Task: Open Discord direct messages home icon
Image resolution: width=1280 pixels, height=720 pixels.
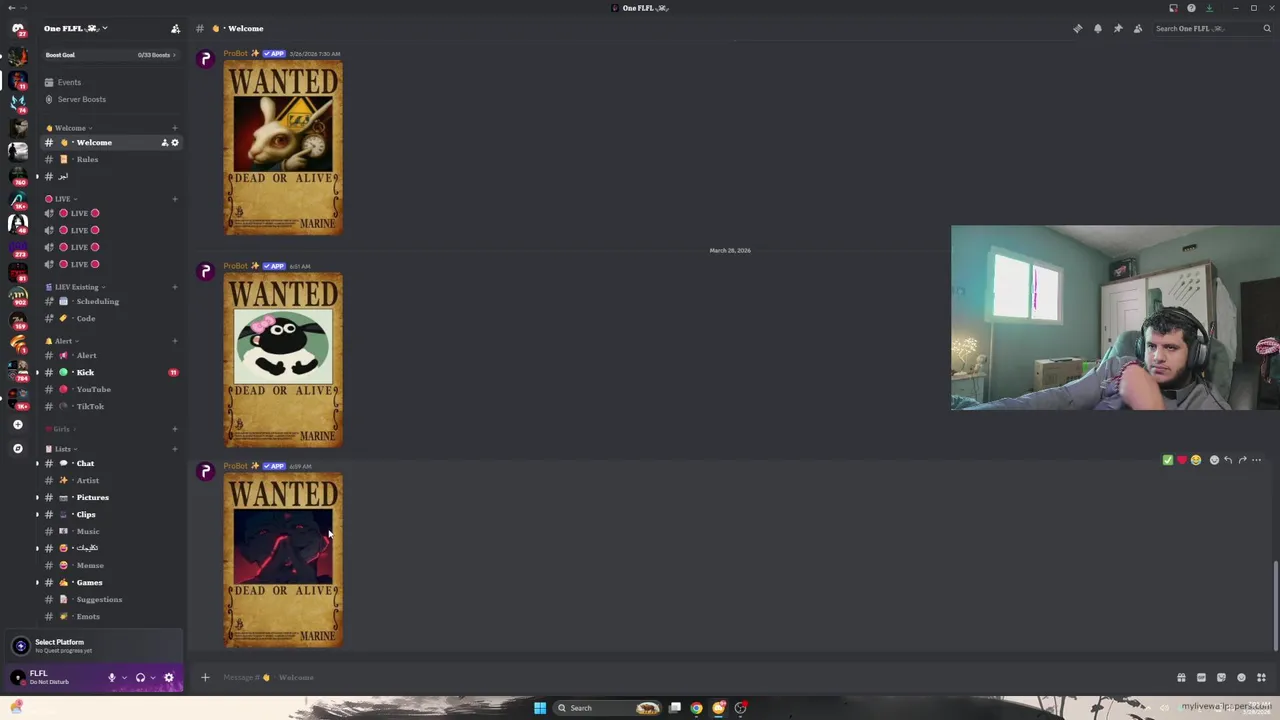Action: pos(17,29)
